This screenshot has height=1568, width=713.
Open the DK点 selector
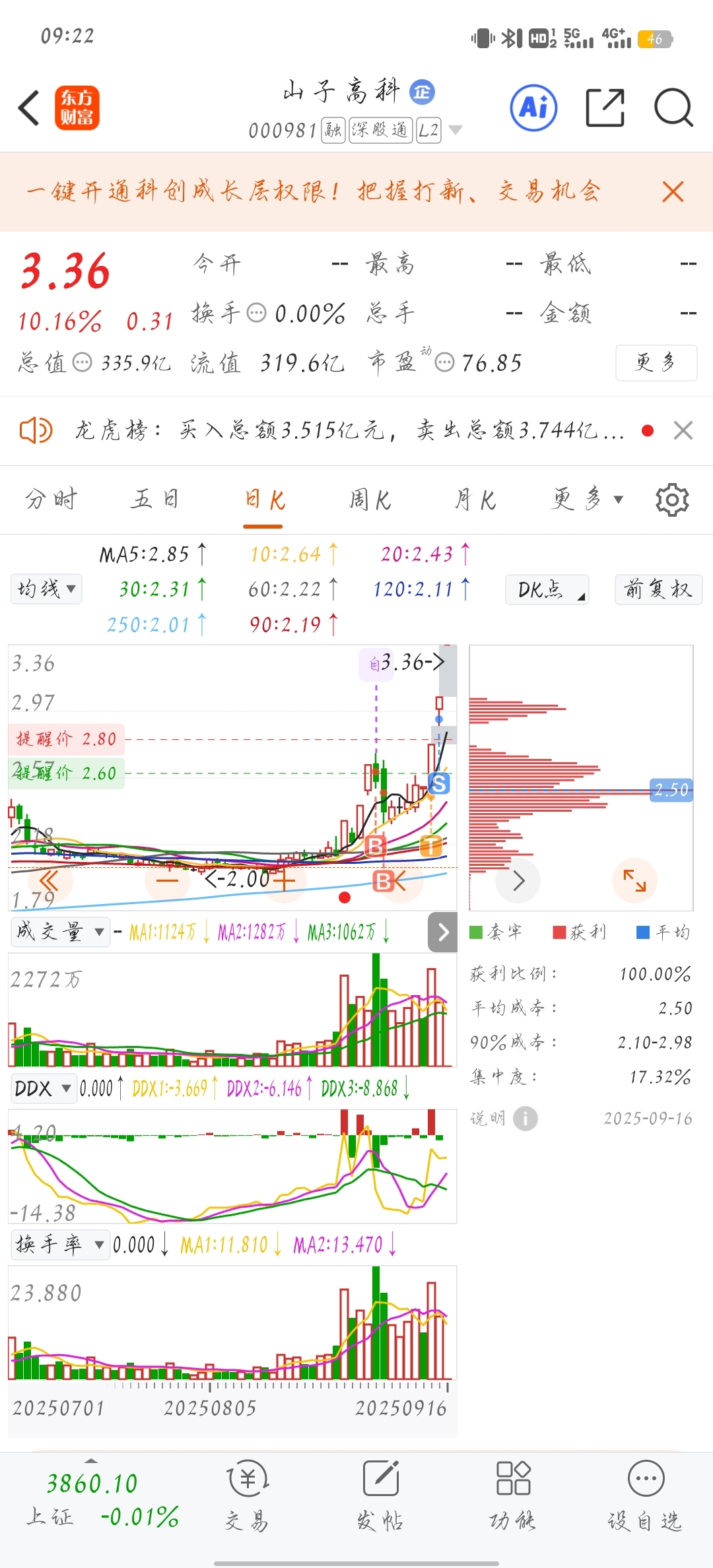[x=547, y=589]
